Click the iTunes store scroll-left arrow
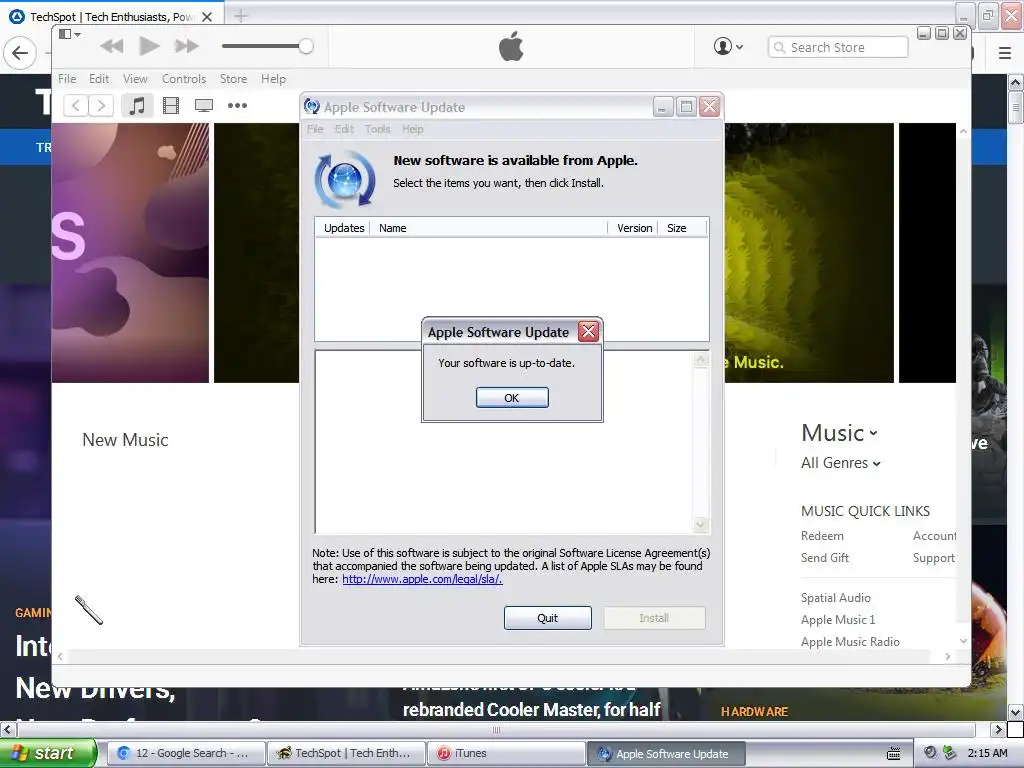1024x768 pixels. click(60, 657)
